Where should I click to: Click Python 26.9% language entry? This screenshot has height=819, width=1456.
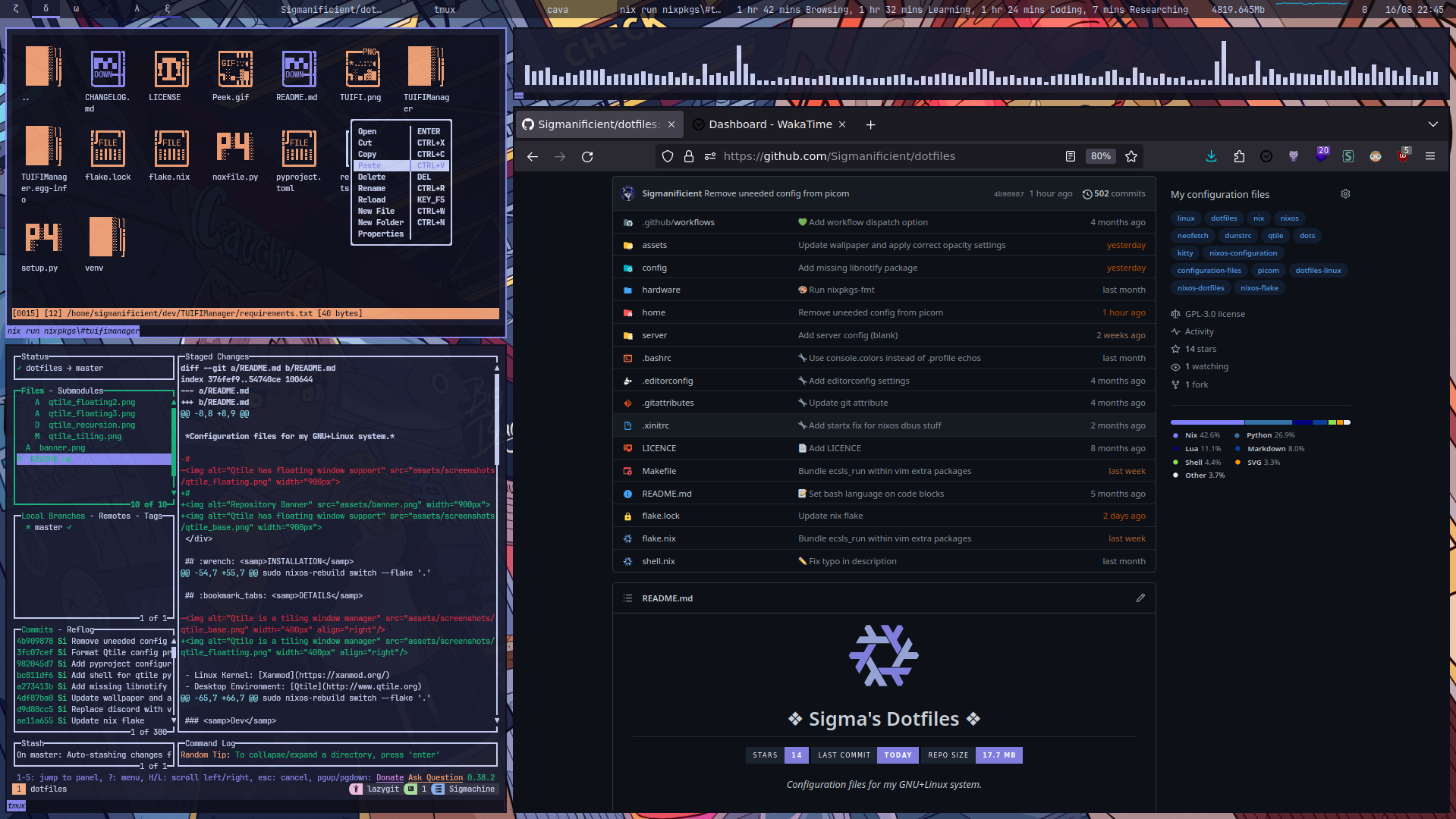pyautogui.click(x=1270, y=435)
